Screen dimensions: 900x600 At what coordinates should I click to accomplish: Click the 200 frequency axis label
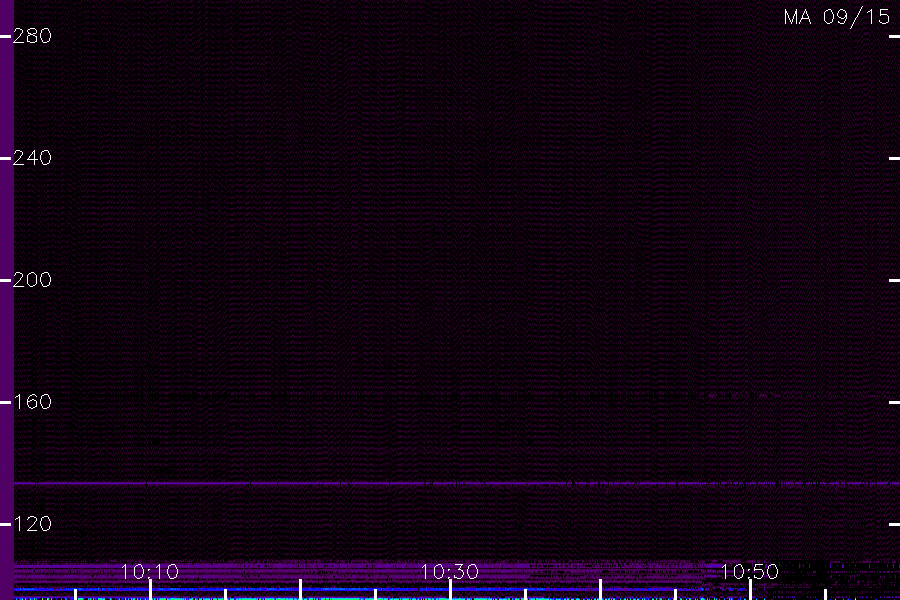(x=32, y=280)
